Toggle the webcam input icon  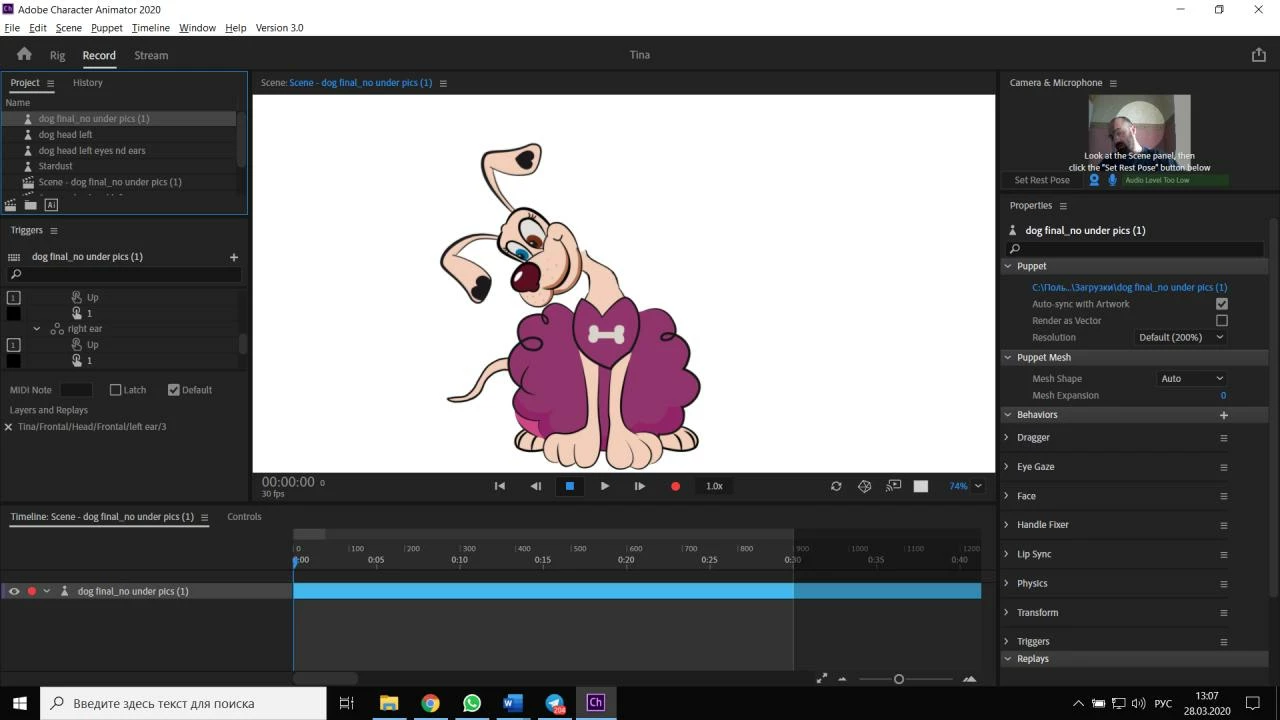(x=1094, y=180)
